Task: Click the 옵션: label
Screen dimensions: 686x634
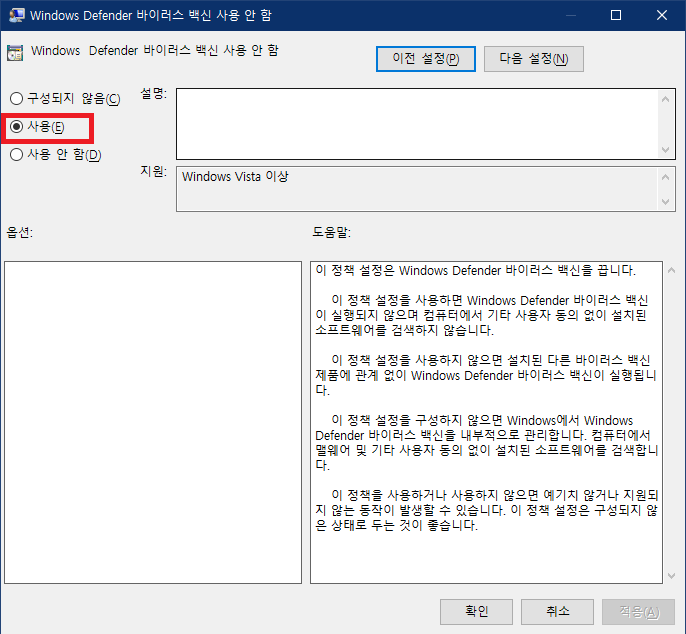Action: click(20, 232)
